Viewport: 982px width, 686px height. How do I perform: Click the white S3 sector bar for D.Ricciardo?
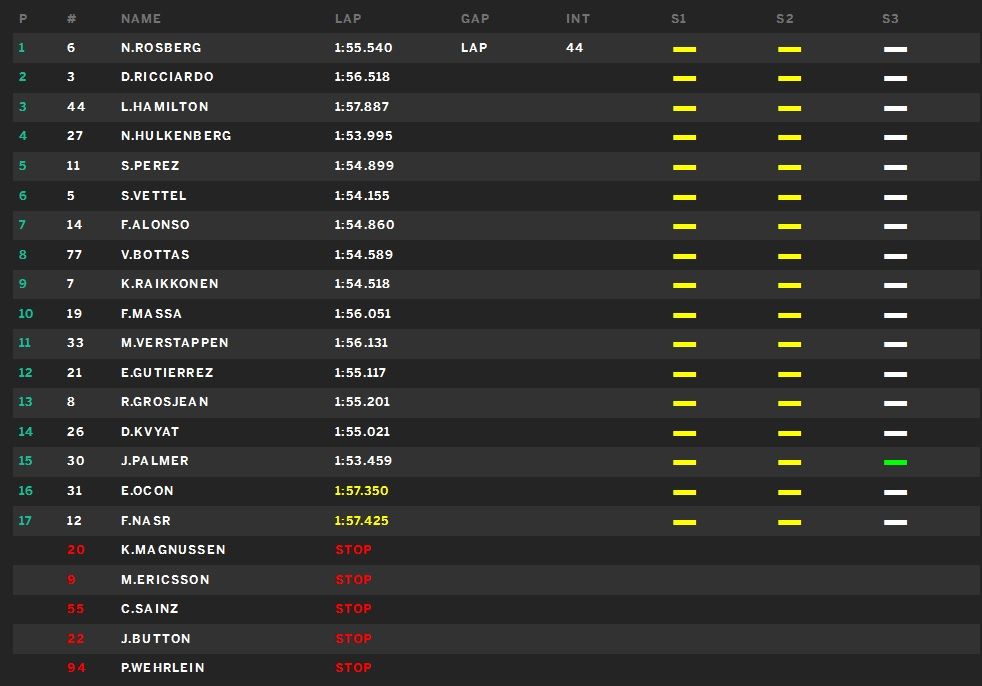895,78
